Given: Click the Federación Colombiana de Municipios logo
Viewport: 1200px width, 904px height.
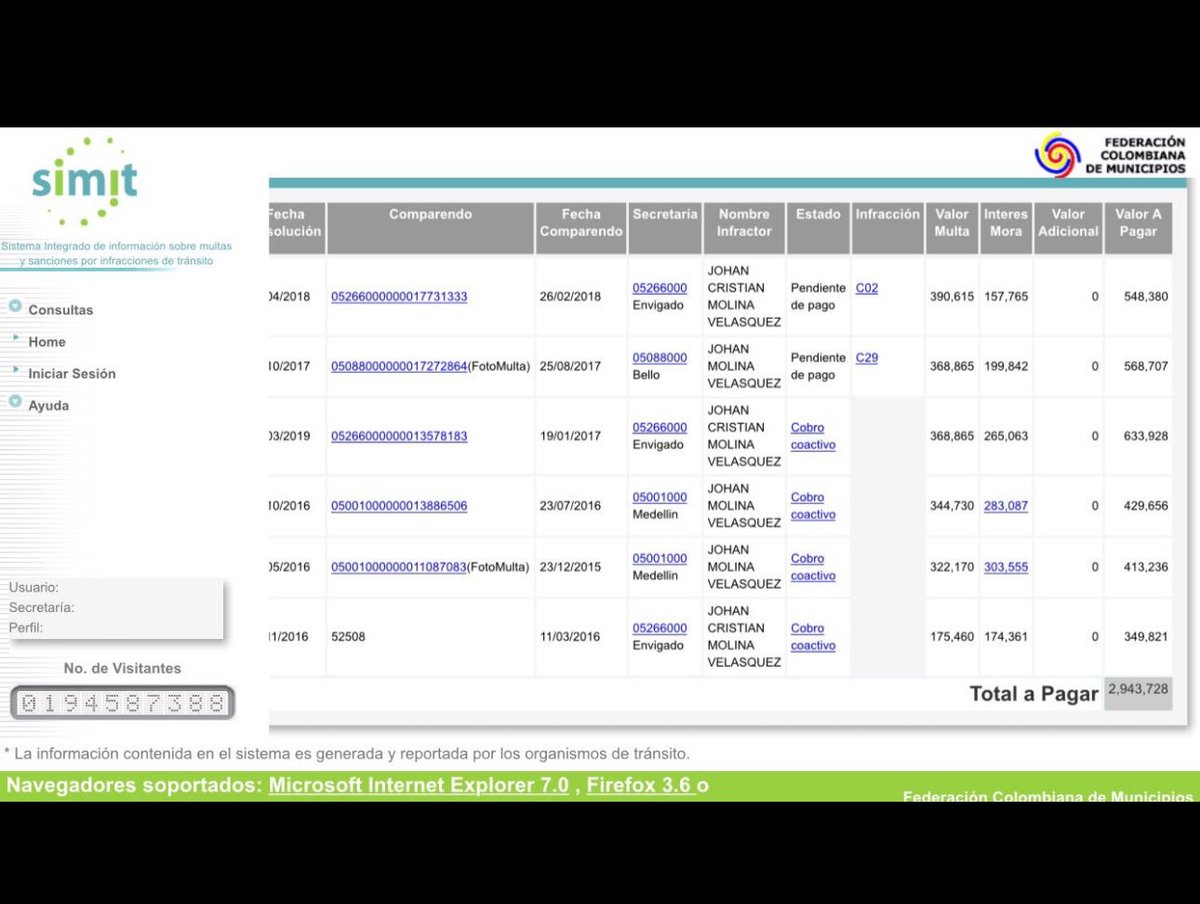Looking at the screenshot, I should coord(1110,156).
